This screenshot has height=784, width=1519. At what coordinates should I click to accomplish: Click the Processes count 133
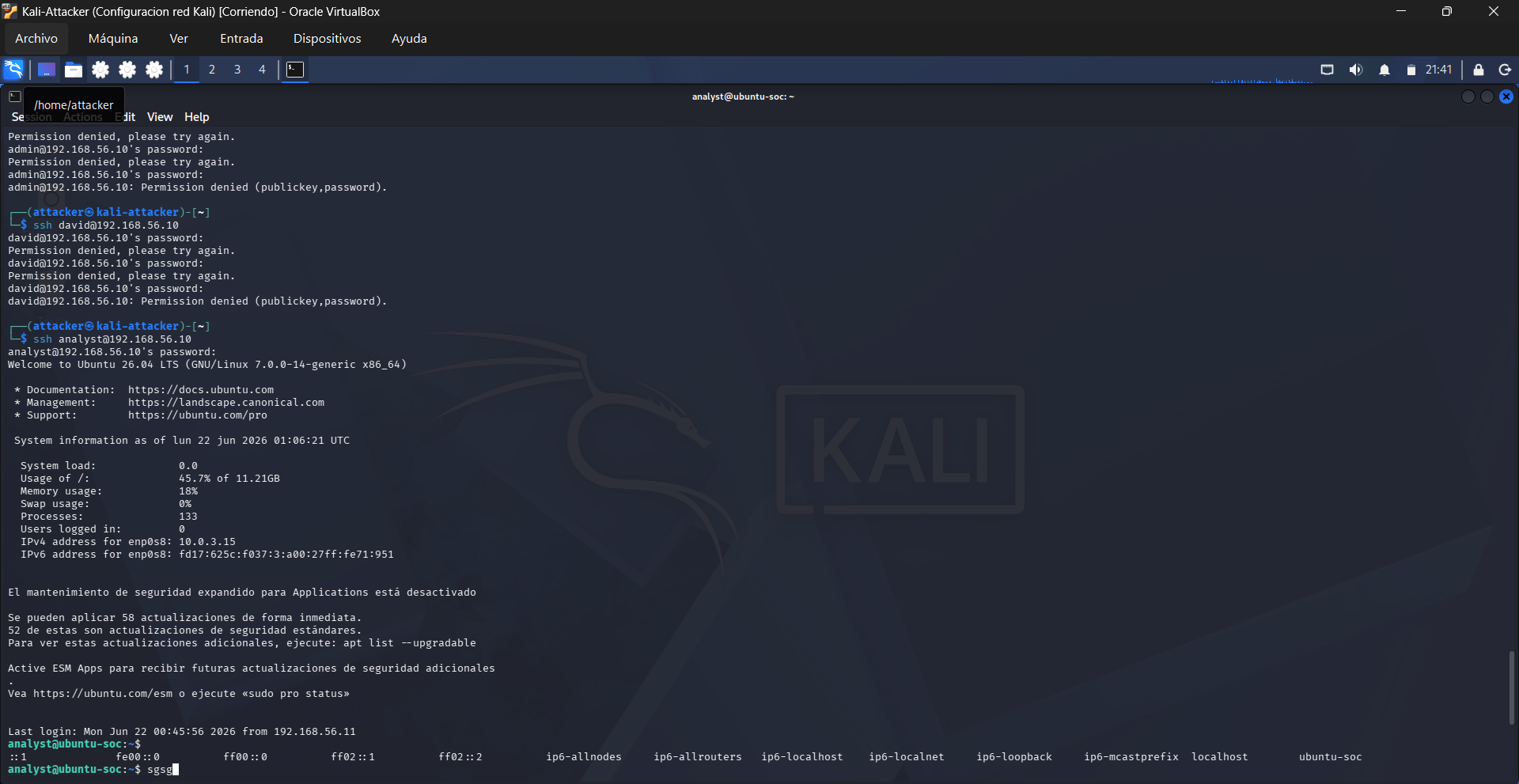(x=188, y=517)
